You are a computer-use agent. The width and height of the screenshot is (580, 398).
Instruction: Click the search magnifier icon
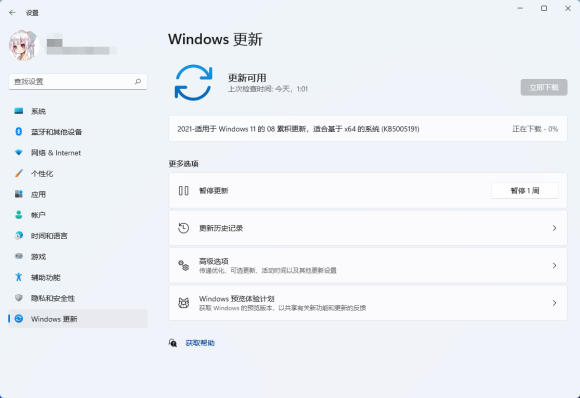(x=138, y=81)
